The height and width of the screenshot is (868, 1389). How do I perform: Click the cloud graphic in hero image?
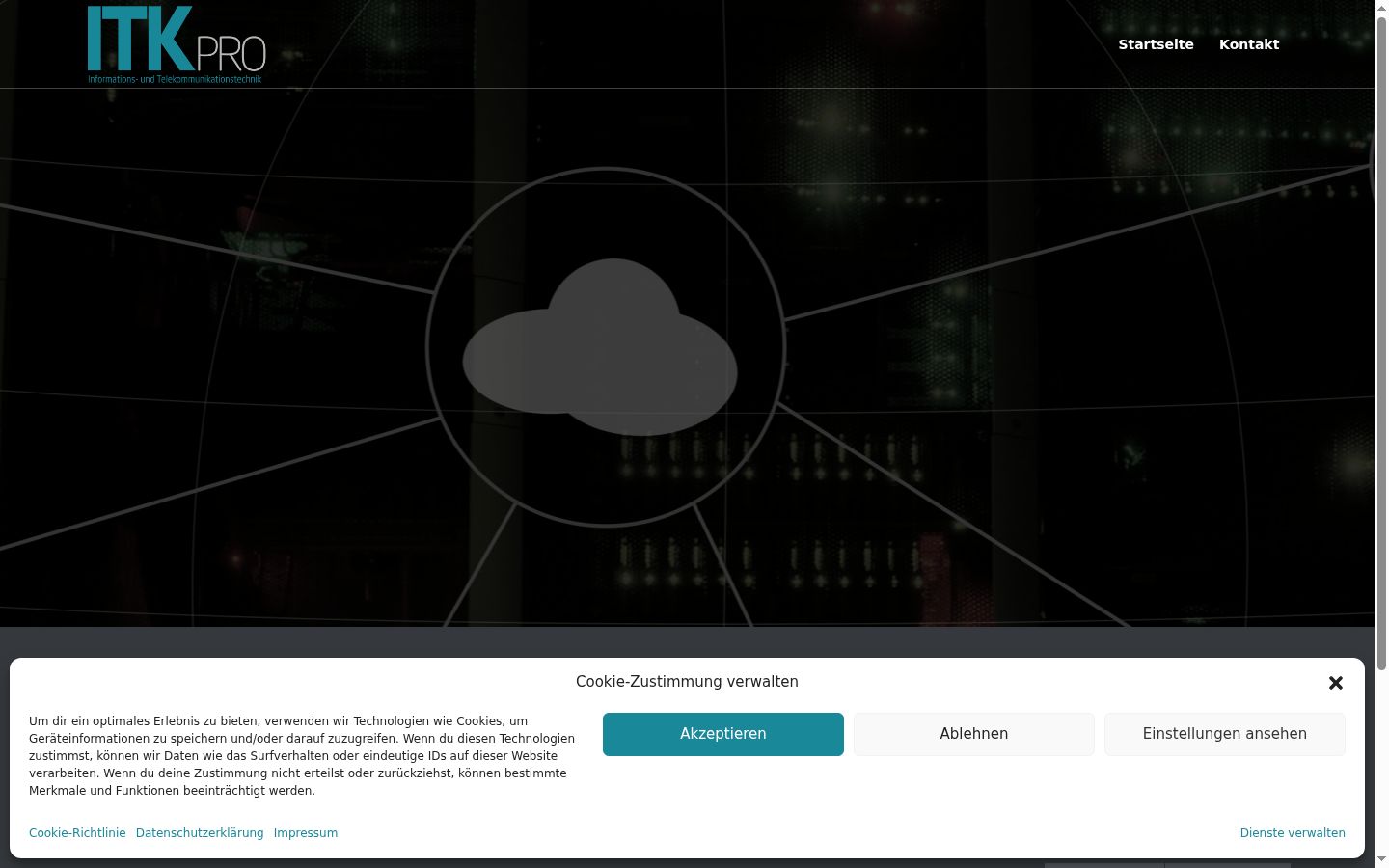pos(600,347)
